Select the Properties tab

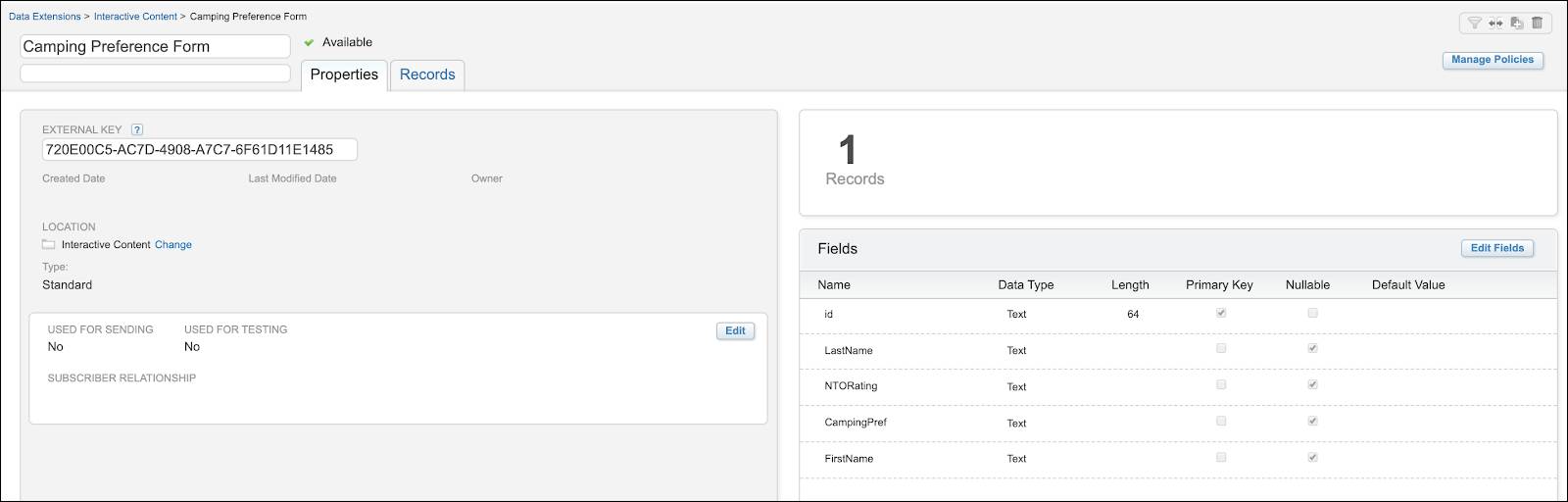[x=344, y=75]
